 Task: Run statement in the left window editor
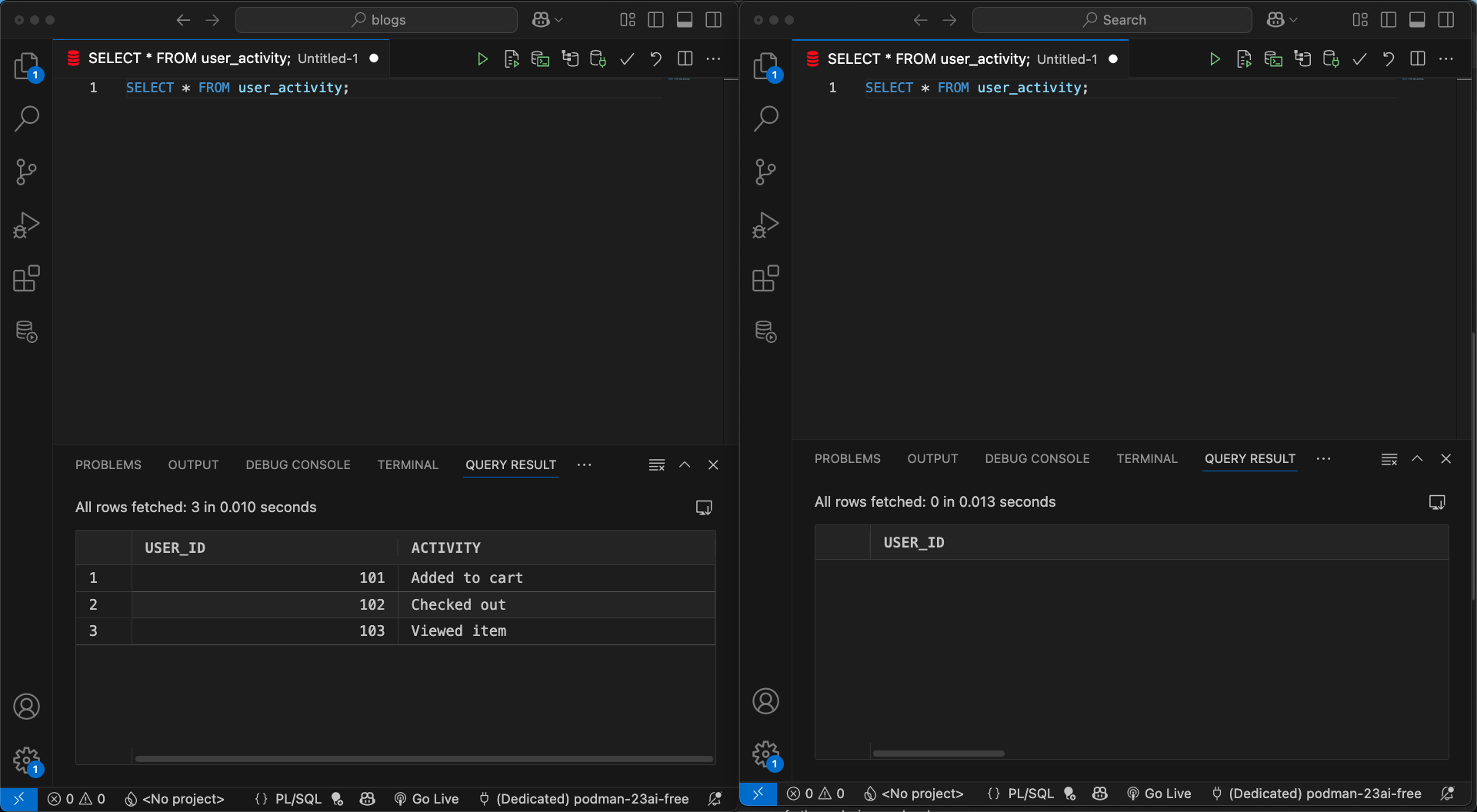tap(482, 59)
